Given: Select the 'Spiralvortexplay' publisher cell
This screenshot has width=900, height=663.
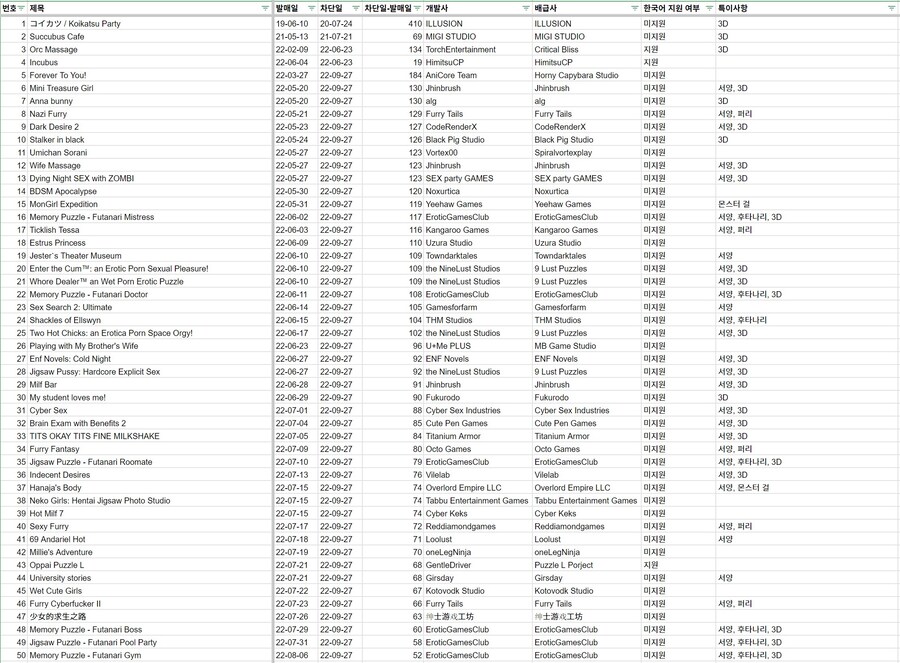Looking at the screenshot, I should (587, 153).
